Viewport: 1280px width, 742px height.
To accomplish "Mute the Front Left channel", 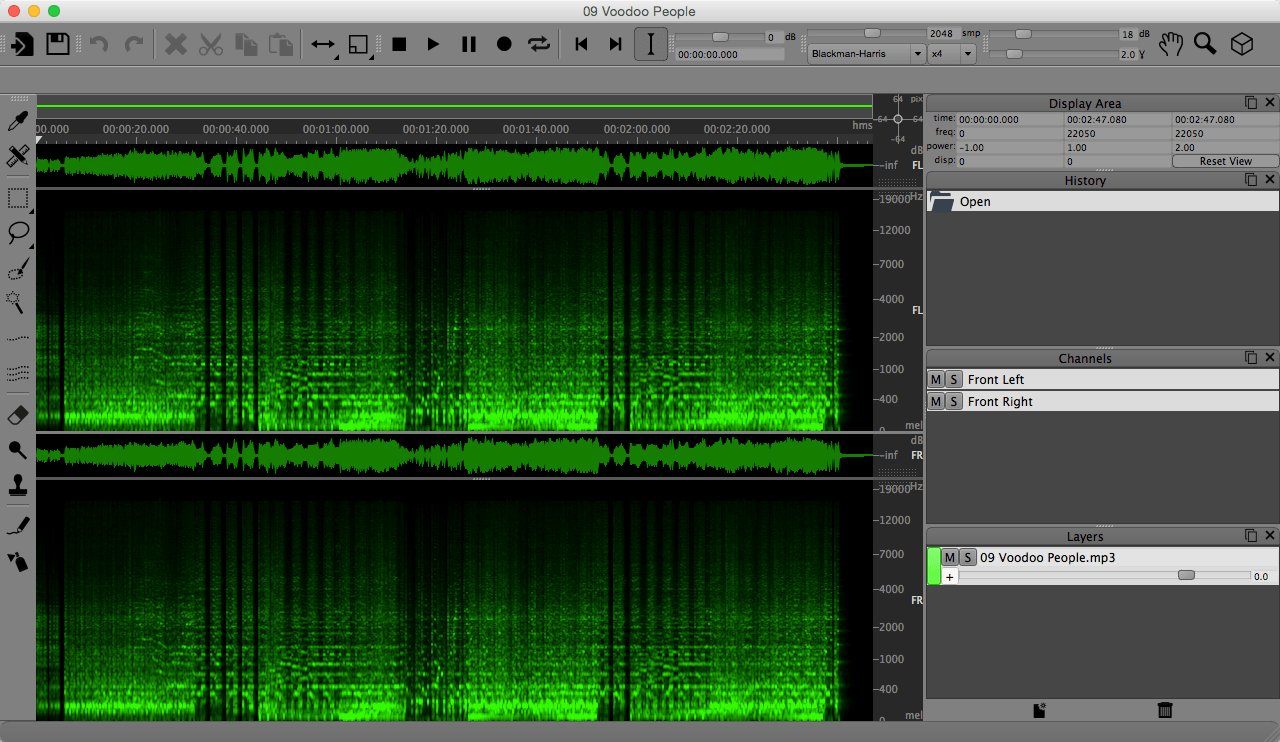I will (x=936, y=380).
